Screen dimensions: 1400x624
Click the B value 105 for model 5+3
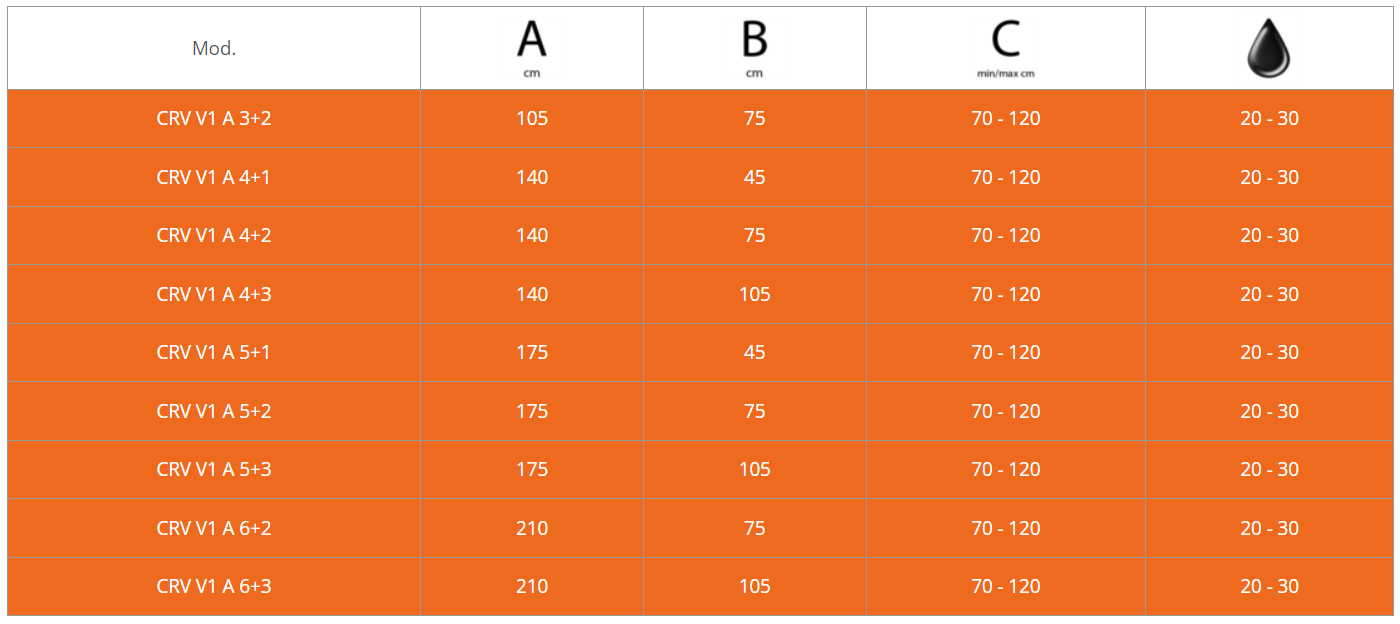tap(754, 469)
